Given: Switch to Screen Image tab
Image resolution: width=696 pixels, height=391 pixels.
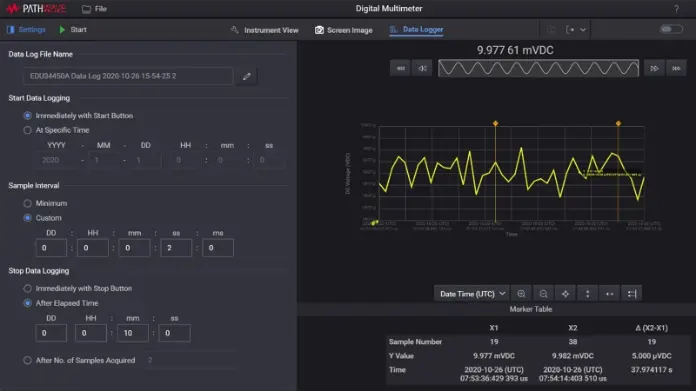Looking at the screenshot, I should [344, 30].
